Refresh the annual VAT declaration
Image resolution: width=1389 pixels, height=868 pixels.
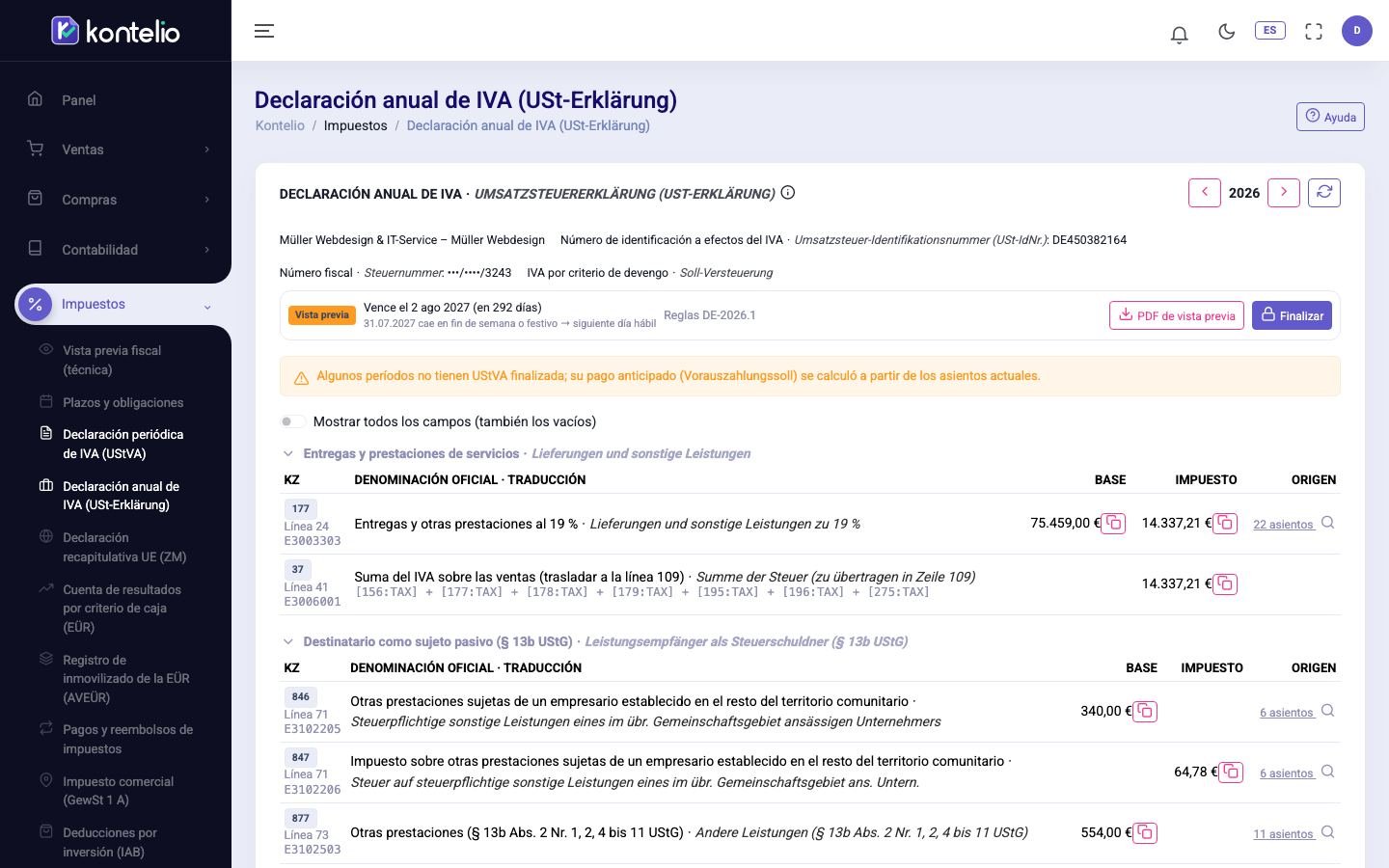tap(1324, 193)
